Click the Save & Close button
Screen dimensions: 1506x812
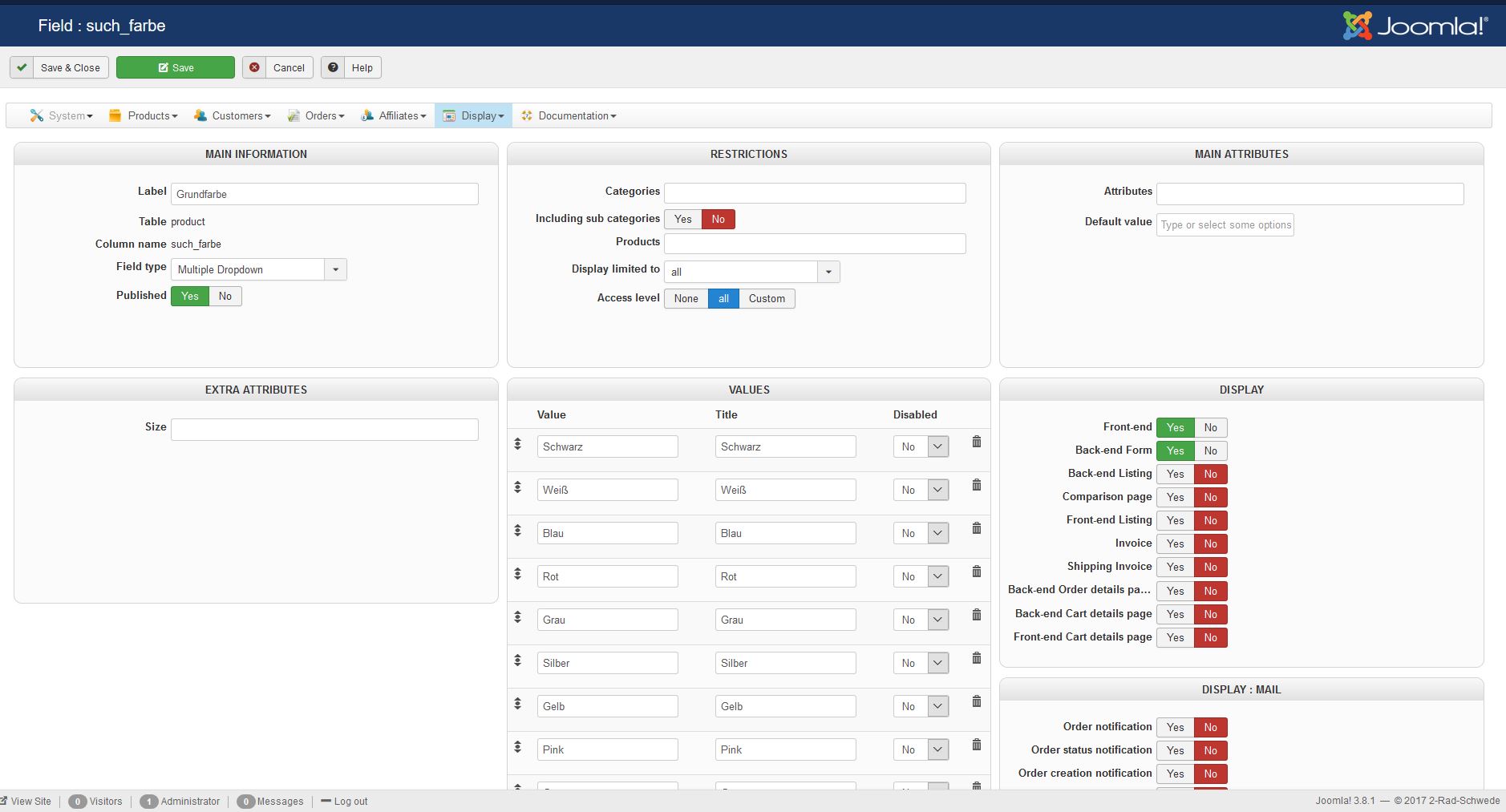[x=60, y=67]
